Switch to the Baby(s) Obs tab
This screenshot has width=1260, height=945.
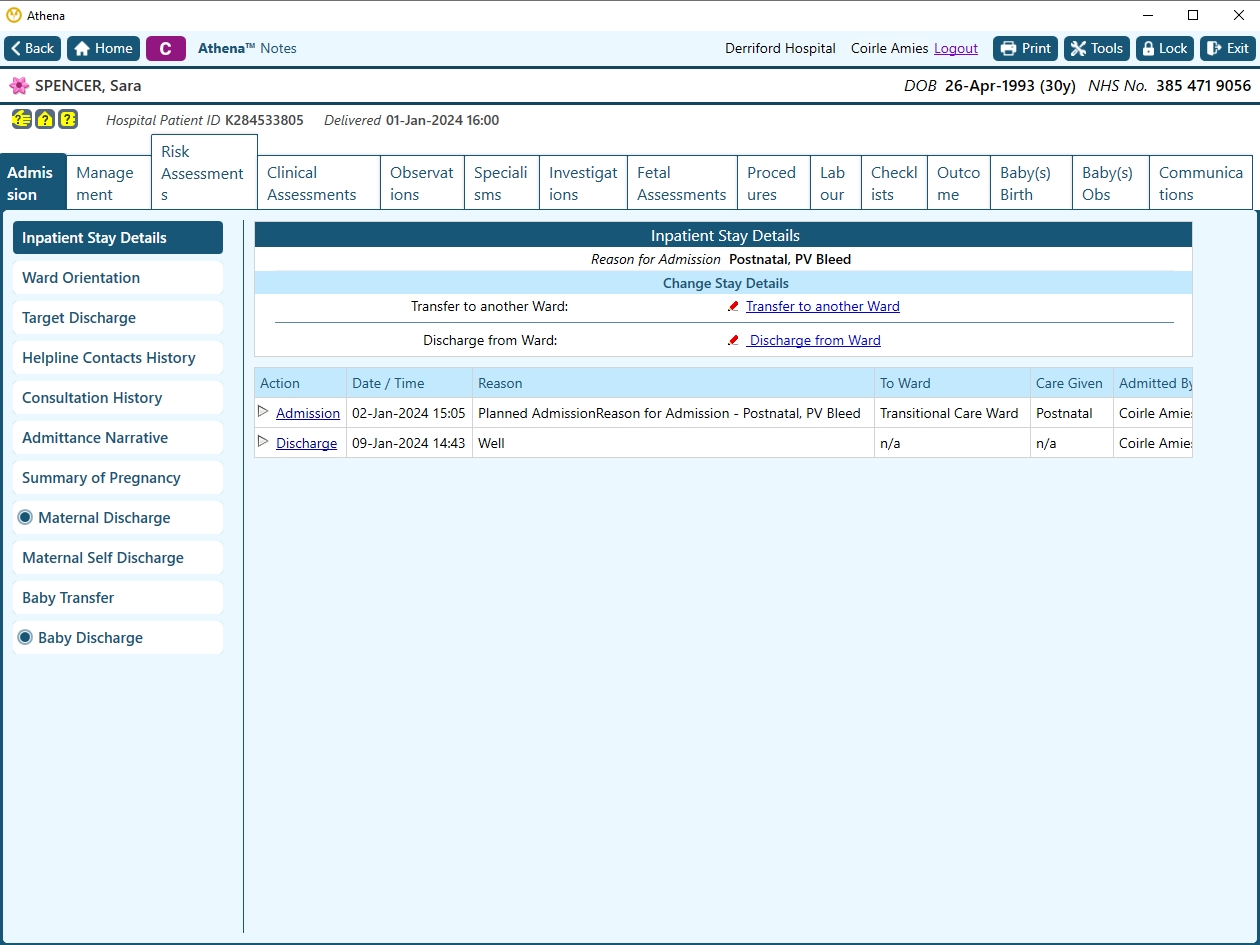tap(1111, 183)
